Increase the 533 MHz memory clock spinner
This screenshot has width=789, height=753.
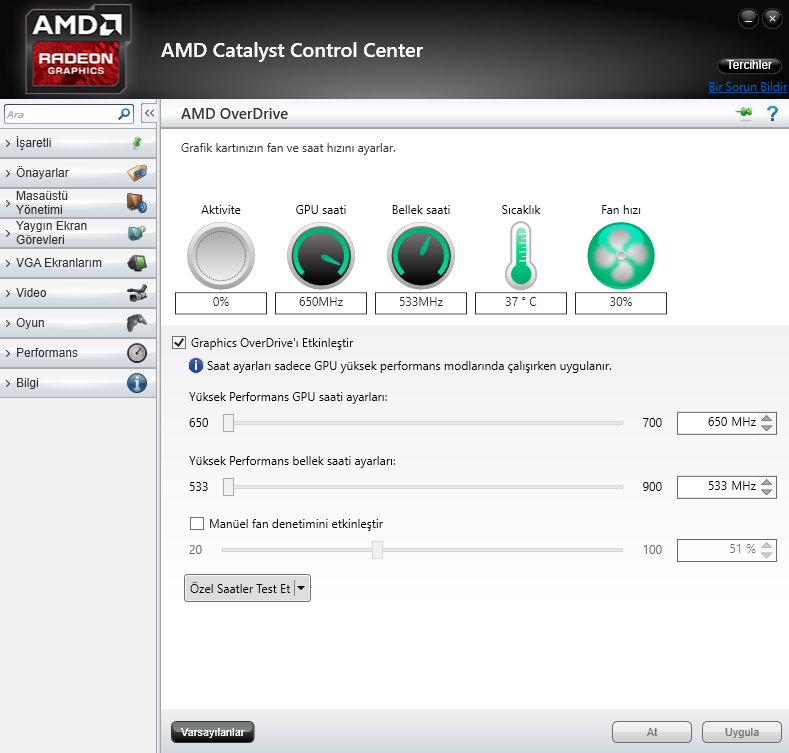pyautogui.click(x=766, y=482)
